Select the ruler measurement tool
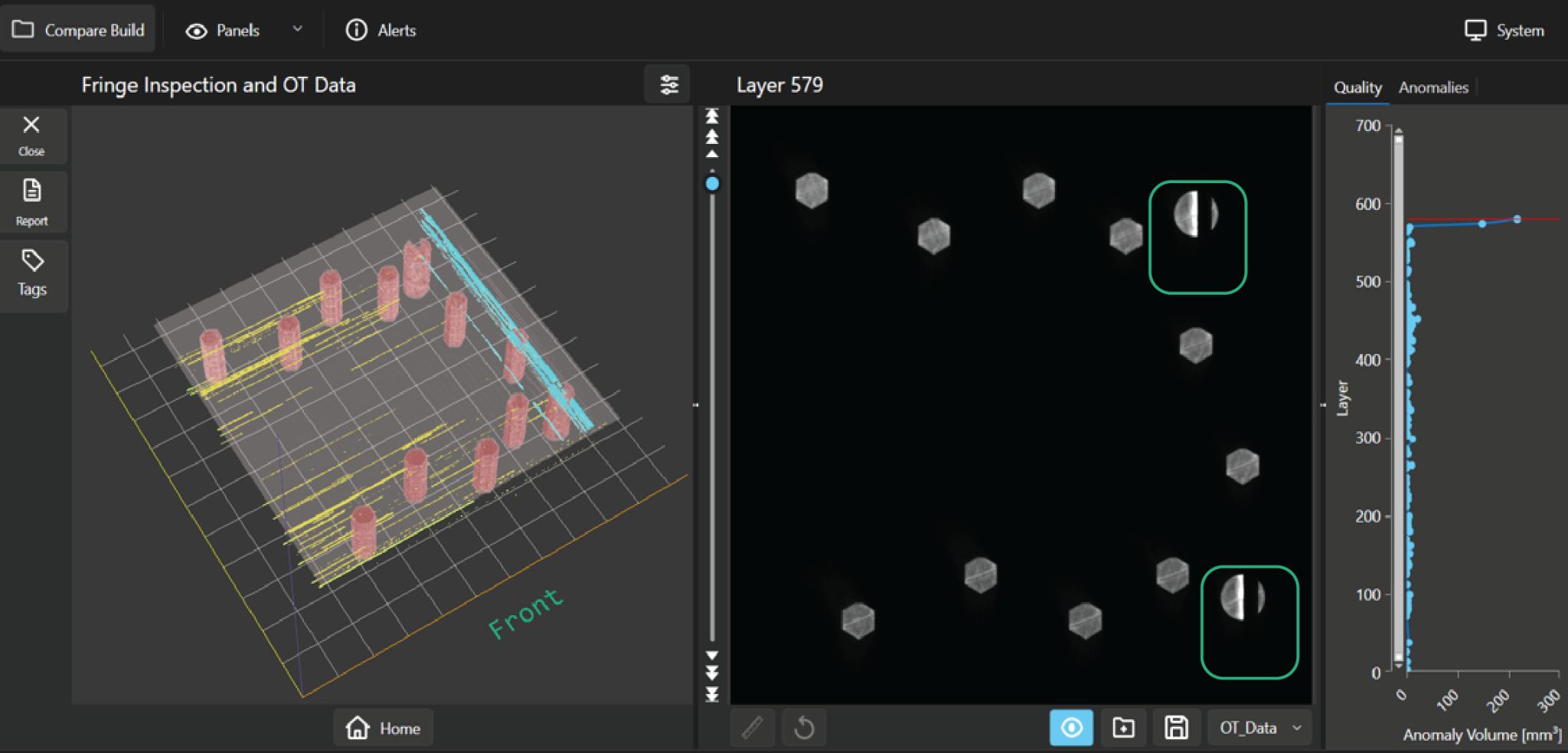Viewport: 1568px width, 753px height. (x=753, y=727)
